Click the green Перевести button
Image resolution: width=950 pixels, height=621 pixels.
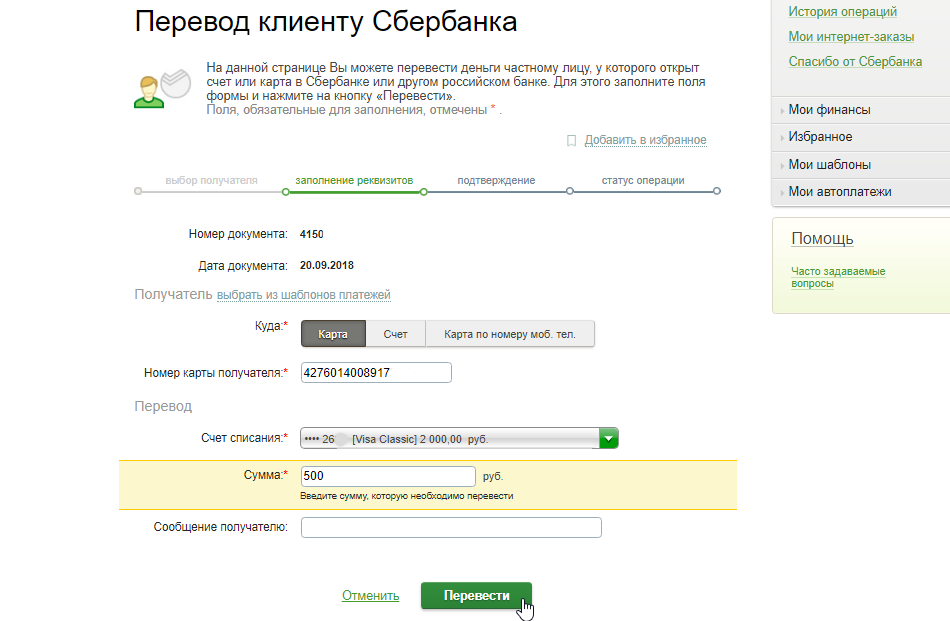[476, 596]
